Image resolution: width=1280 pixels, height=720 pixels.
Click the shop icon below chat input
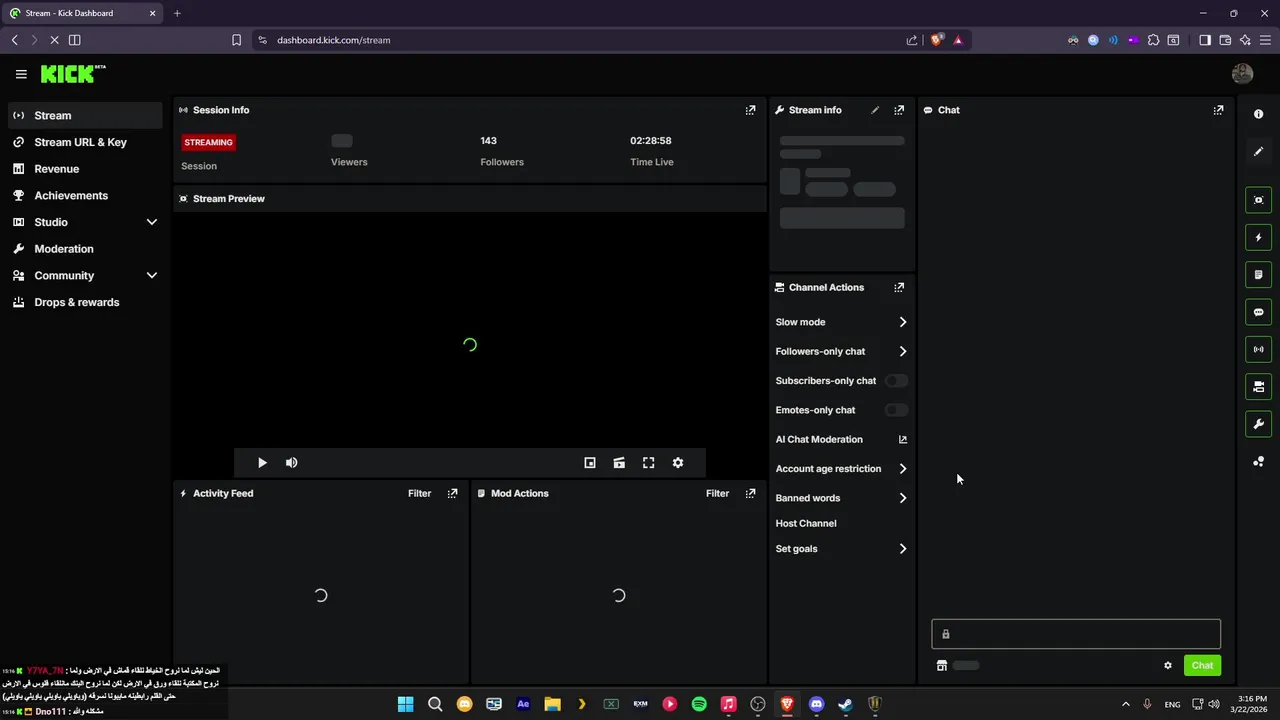pos(941,665)
